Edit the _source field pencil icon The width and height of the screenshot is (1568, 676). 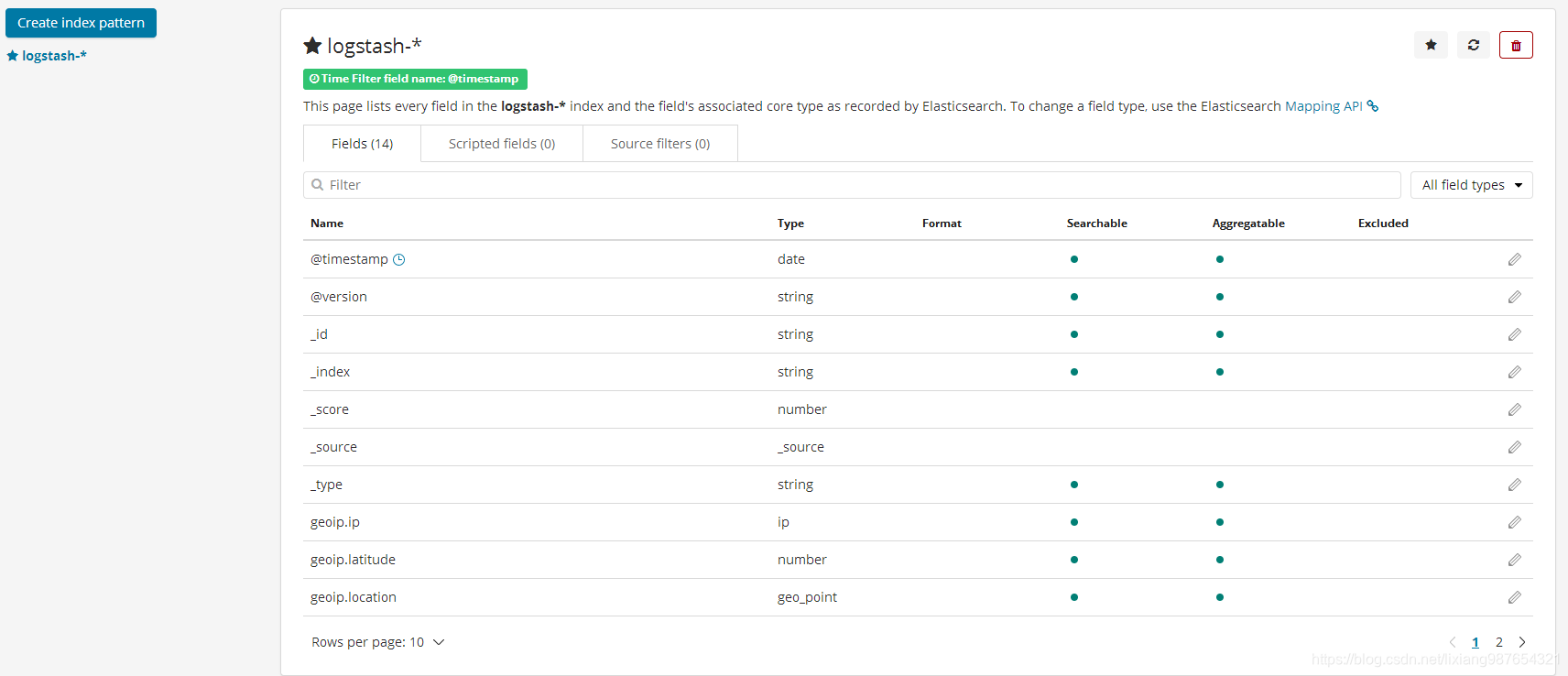[1515, 447]
